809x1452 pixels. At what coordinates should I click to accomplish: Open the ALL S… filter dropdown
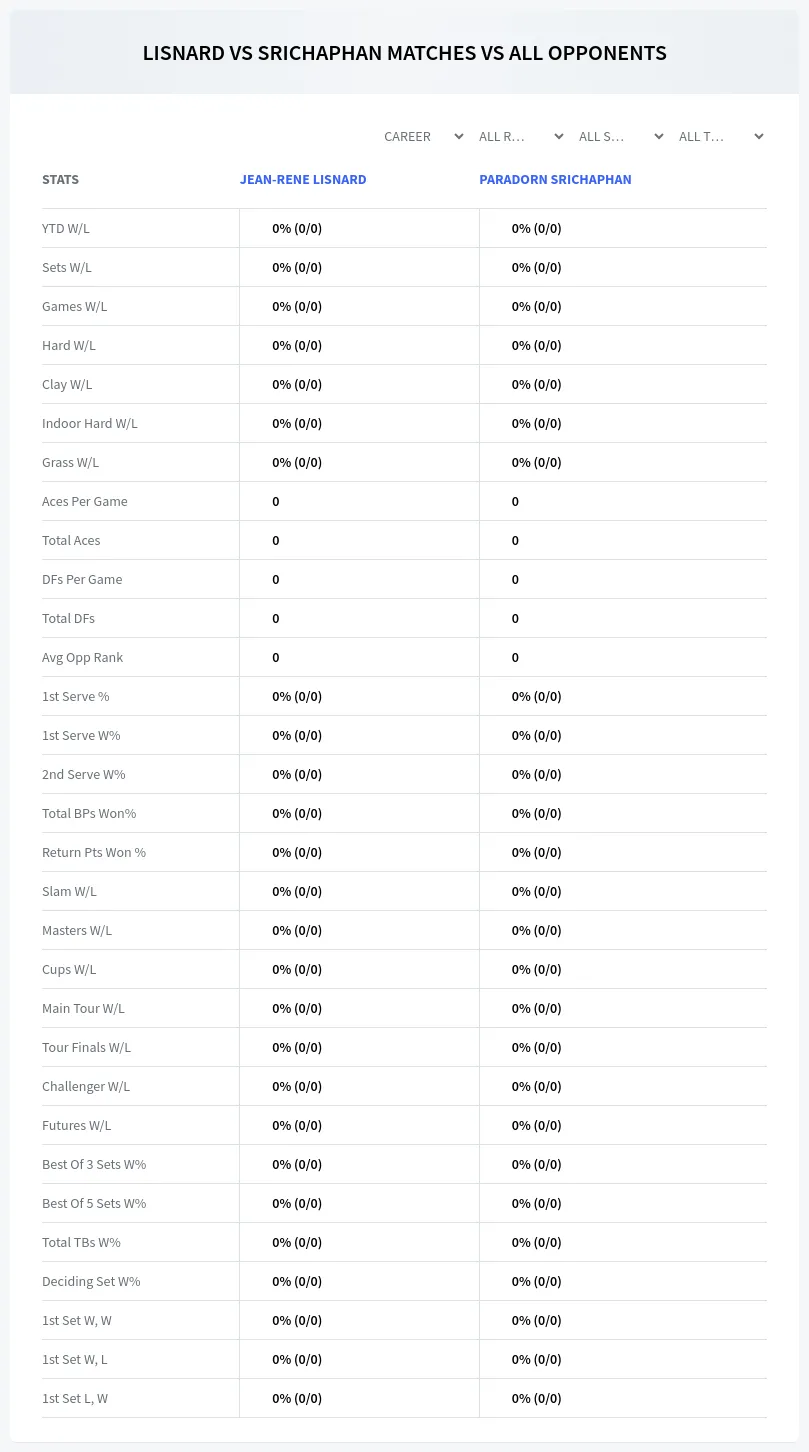(620, 136)
